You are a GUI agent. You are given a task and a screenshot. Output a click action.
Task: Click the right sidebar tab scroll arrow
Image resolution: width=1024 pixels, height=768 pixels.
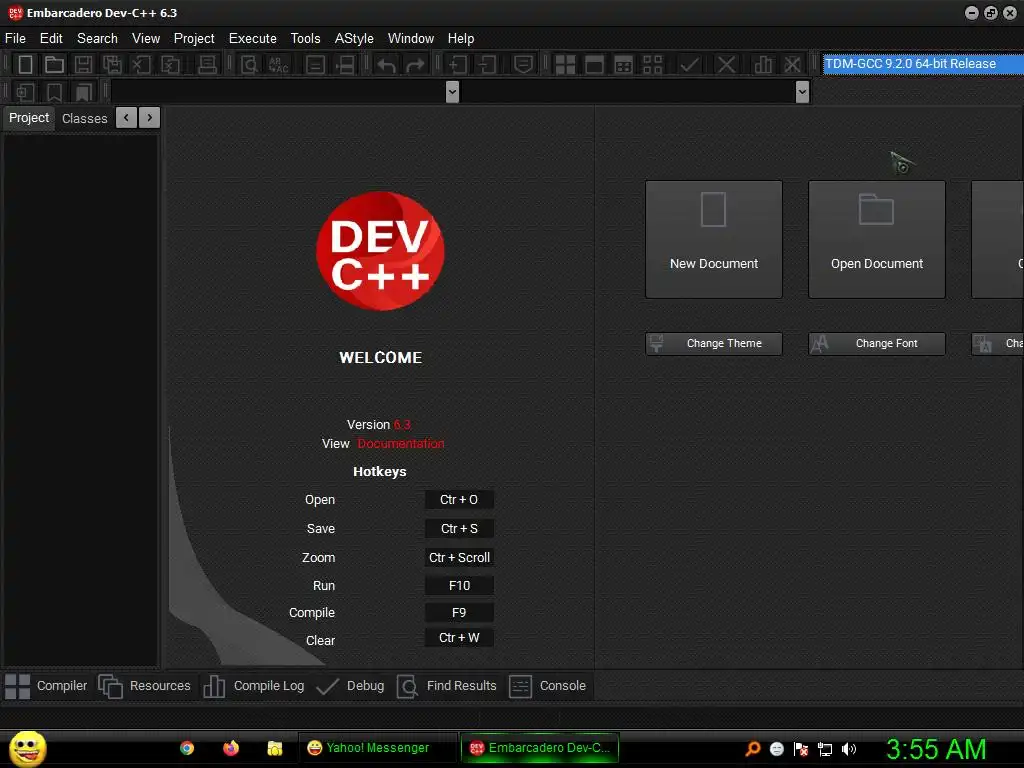tap(150, 118)
